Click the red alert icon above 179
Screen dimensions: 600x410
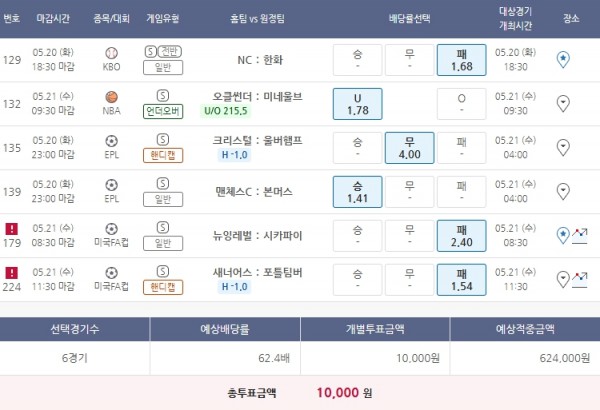pyautogui.click(x=12, y=227)
